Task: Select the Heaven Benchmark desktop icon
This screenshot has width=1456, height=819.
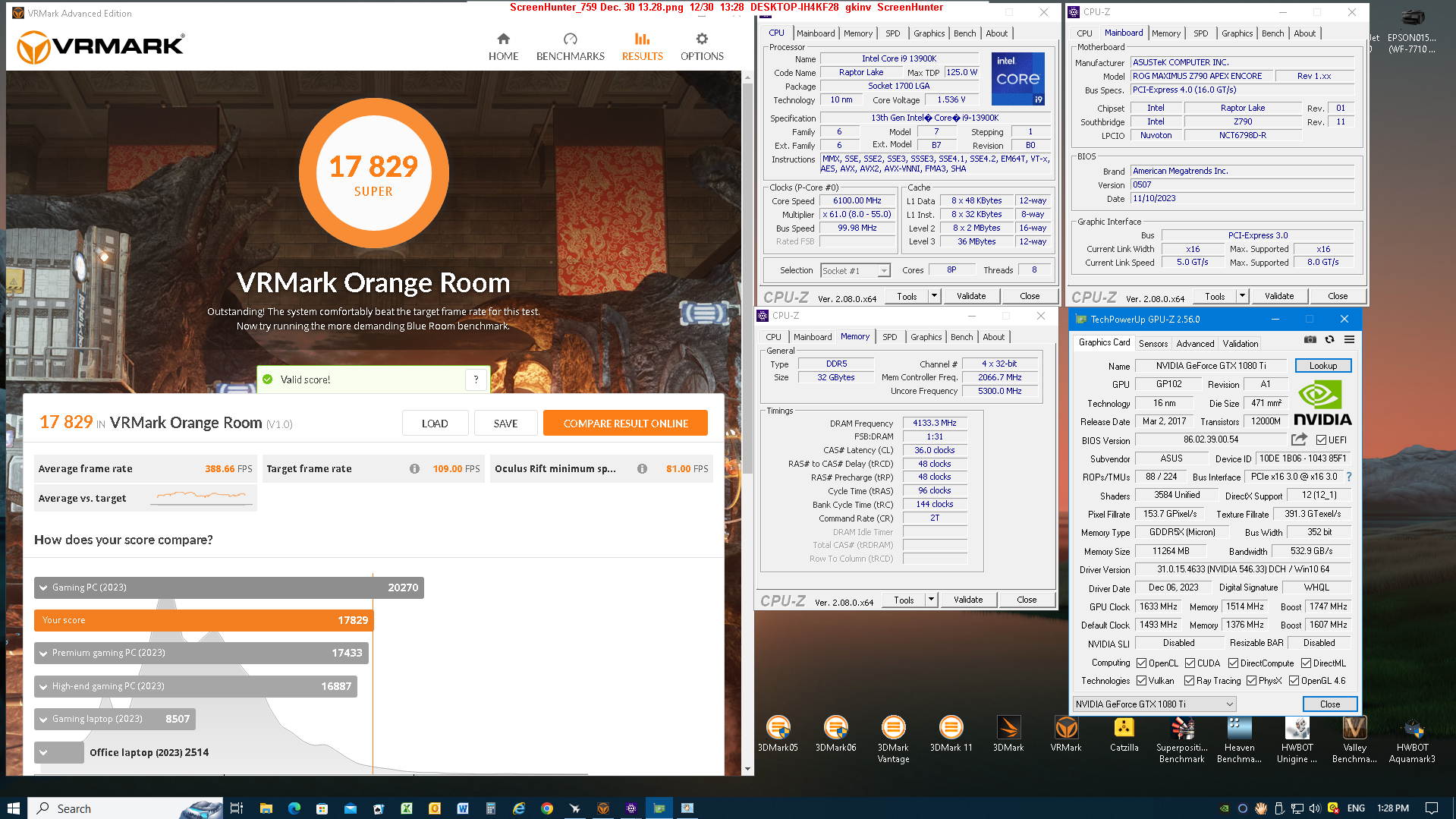Action: click(x=1239, y=739)
